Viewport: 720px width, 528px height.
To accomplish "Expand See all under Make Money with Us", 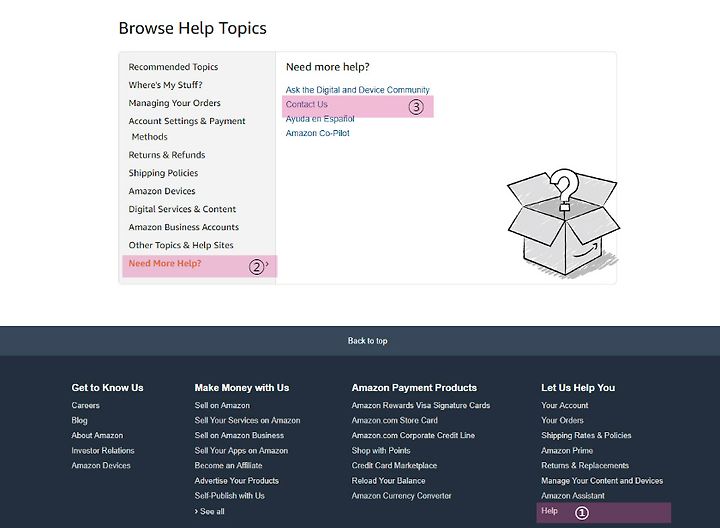I will click(209, 511).
